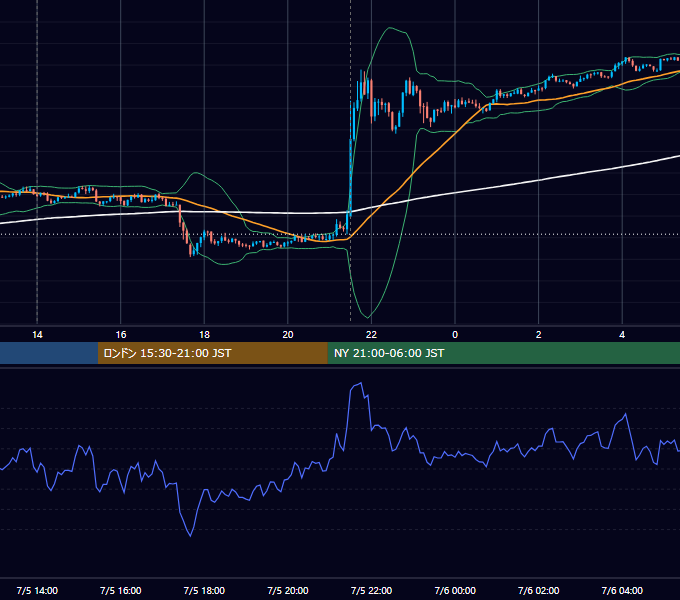Viewport: 680px width, 600px height.
Task: Click the 7/6 02:00 date label
Action: pyautogui.click(x=539, y=590)
